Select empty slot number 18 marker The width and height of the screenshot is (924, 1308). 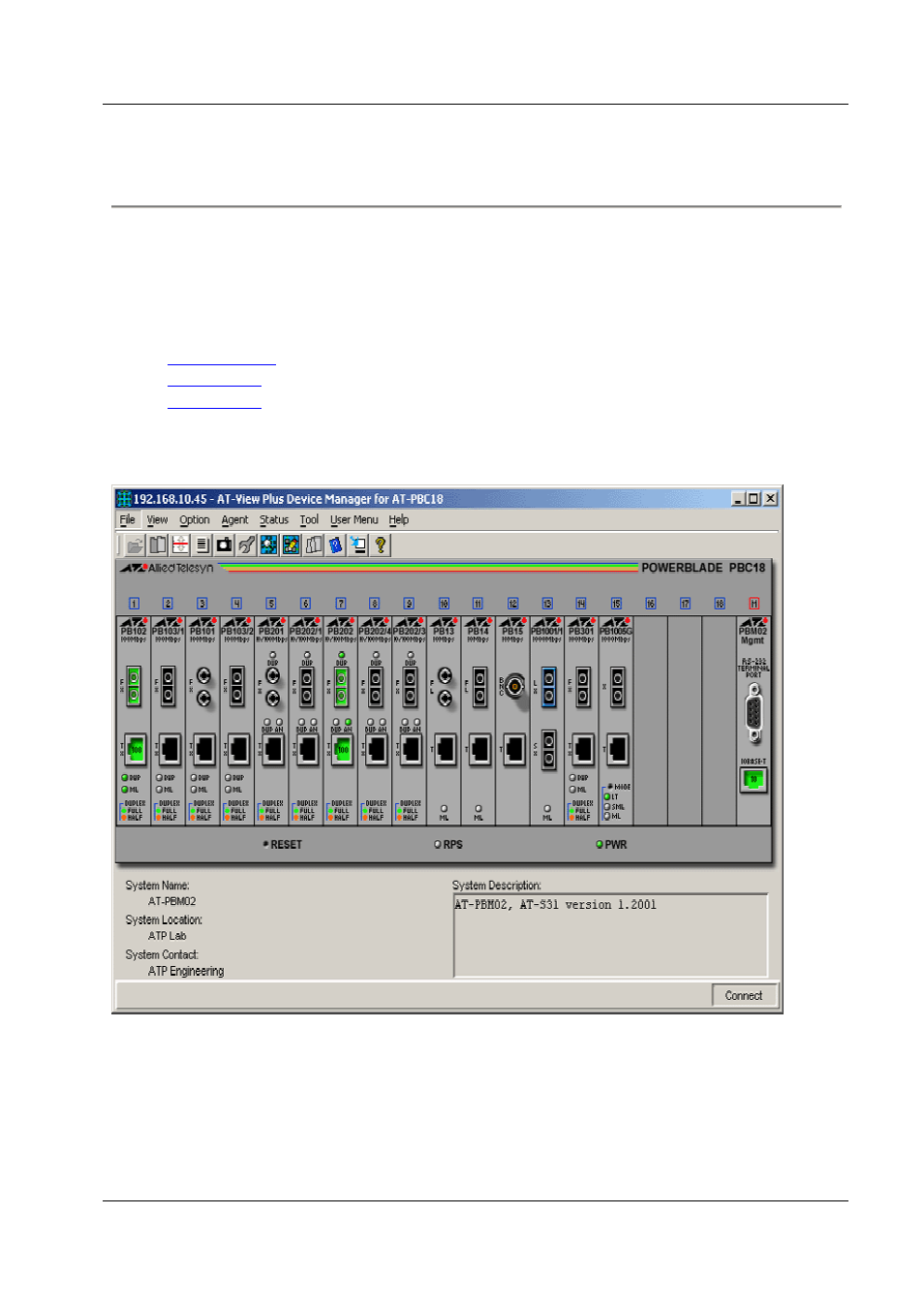(x=720, y=604)
